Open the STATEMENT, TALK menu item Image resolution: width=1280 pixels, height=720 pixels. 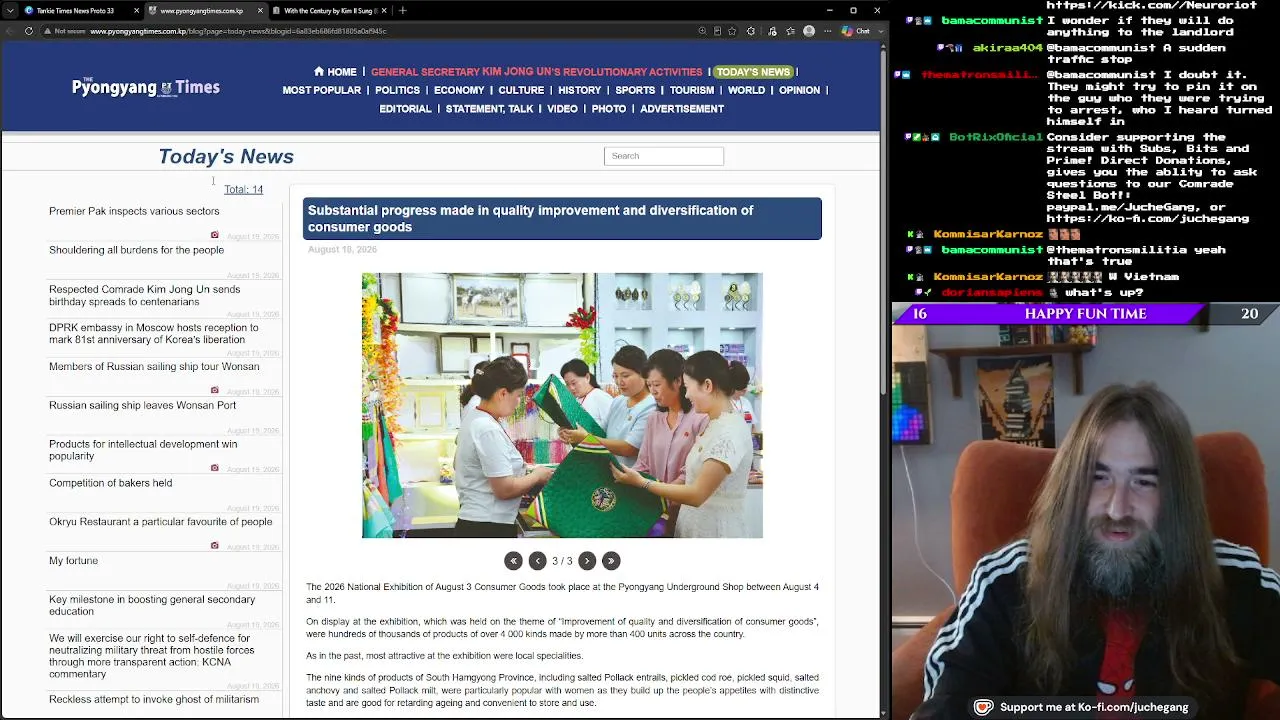[490, 109]
